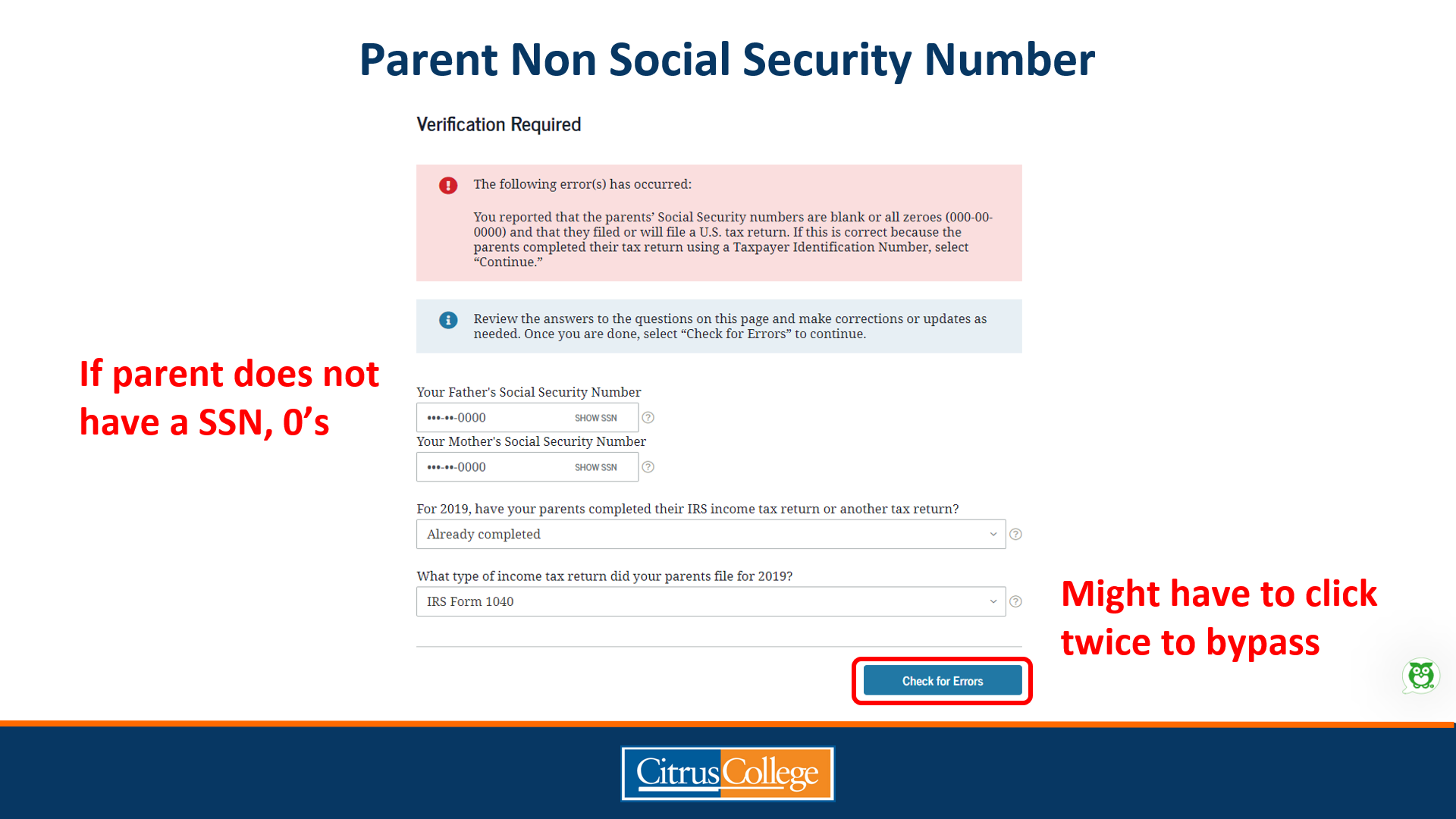Click the help icon next to Father's SSN

tap(649, 417)
